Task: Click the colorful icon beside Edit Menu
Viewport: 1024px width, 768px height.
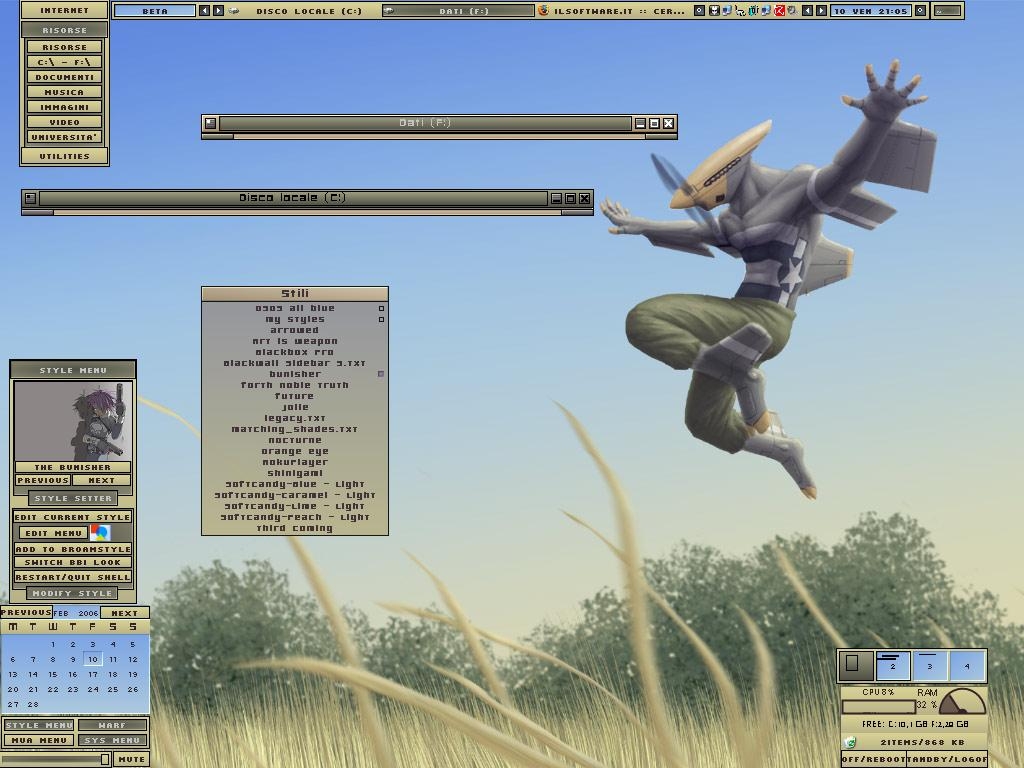Action: (100, 533)
